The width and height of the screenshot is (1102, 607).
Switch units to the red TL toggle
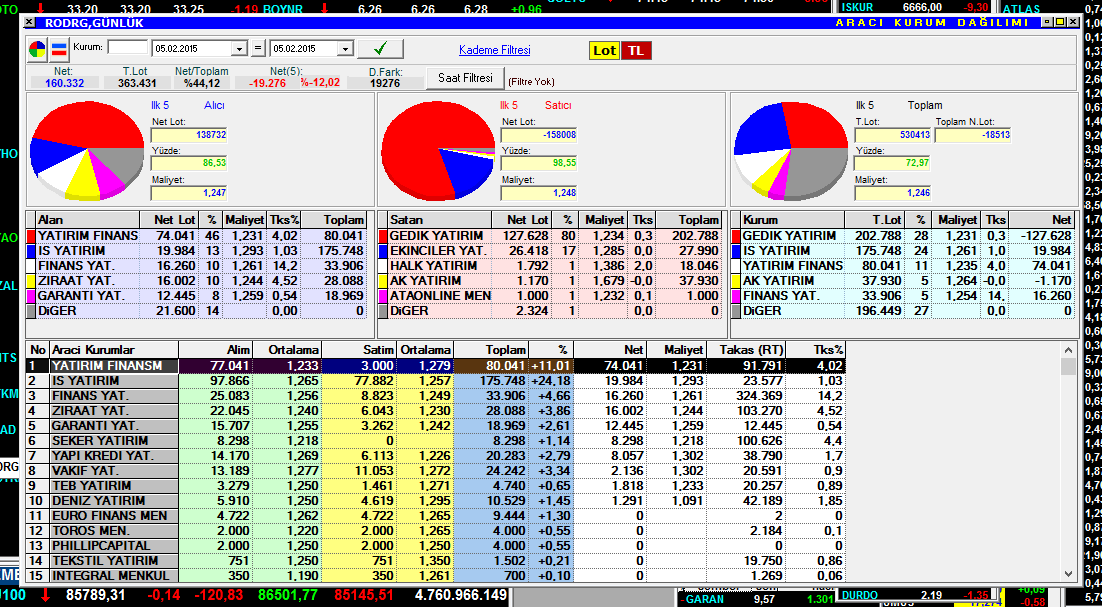(635, 50)
